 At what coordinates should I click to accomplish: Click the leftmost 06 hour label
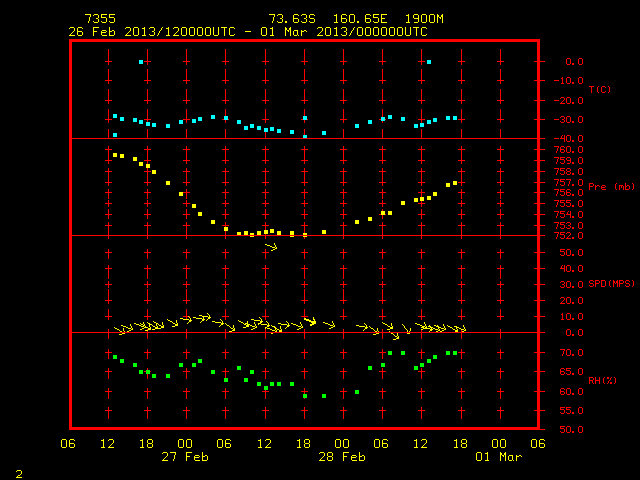click(68, 444)
